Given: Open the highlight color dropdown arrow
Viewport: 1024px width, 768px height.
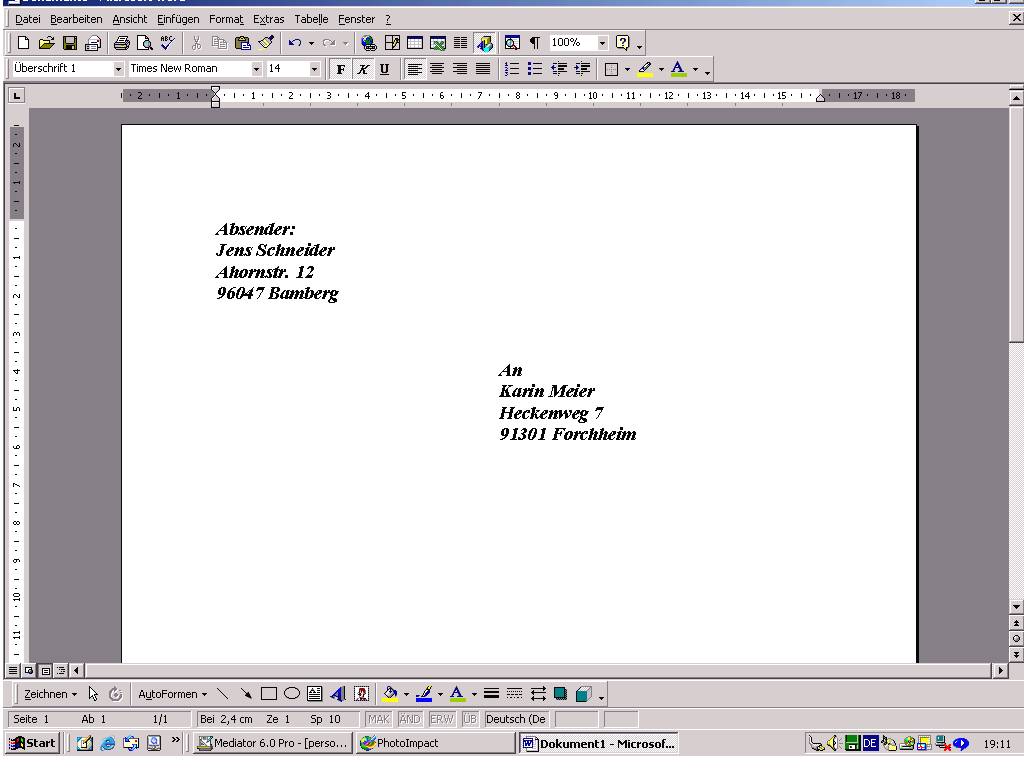Looking at the screenshot, I should tap(661, 69).
